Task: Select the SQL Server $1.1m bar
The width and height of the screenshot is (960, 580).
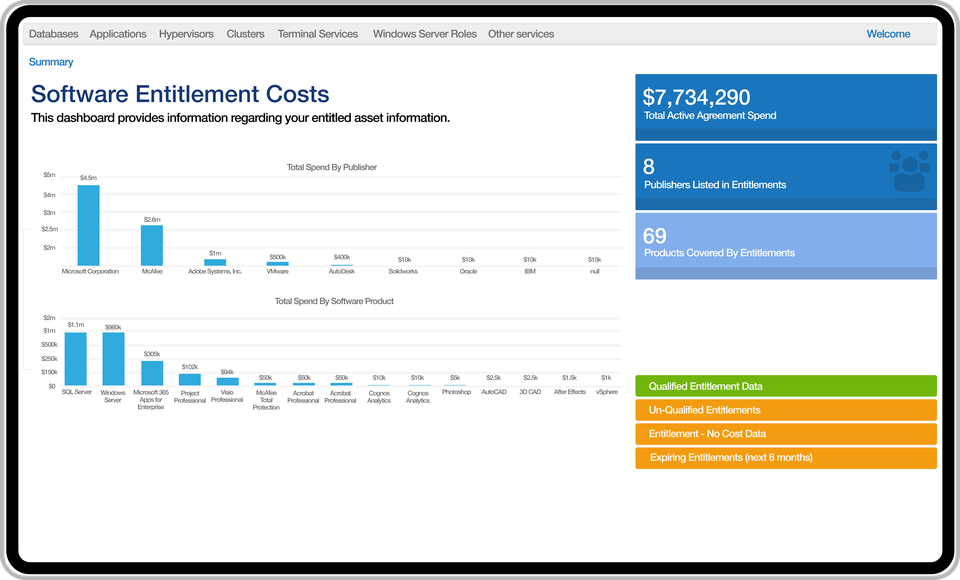Action: [75, 359]
